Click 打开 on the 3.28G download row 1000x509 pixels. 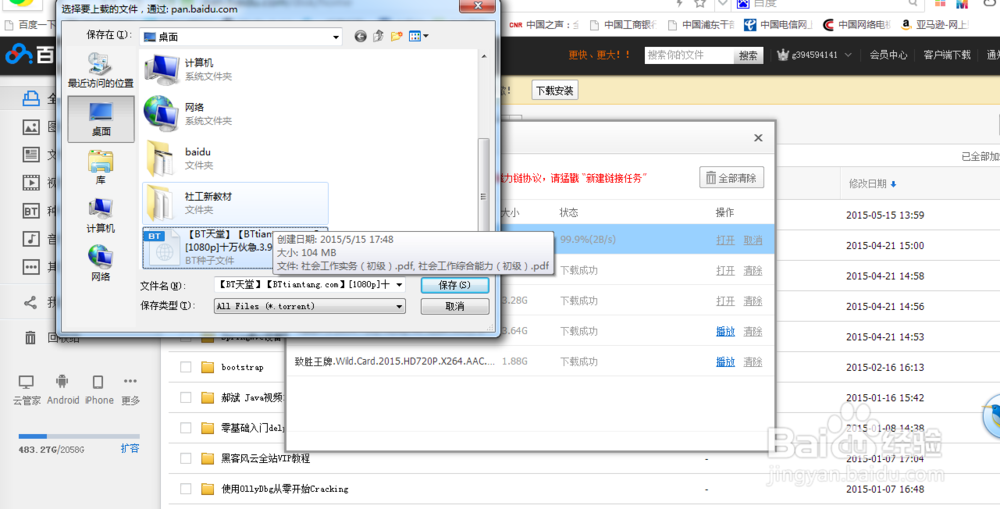pos(725,301)
